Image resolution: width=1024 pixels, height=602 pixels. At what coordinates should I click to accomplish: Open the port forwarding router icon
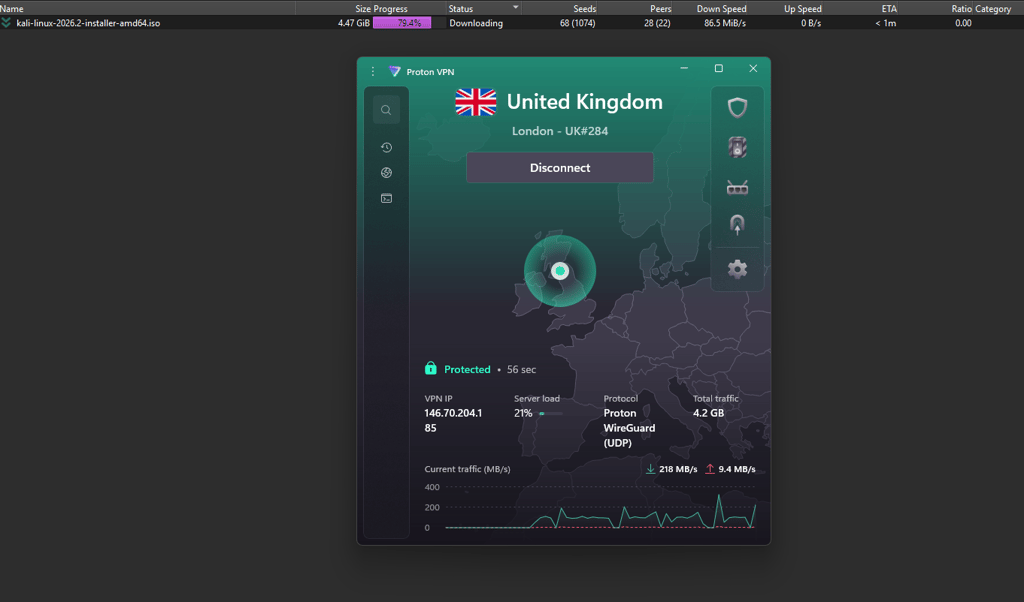[737, 188]
